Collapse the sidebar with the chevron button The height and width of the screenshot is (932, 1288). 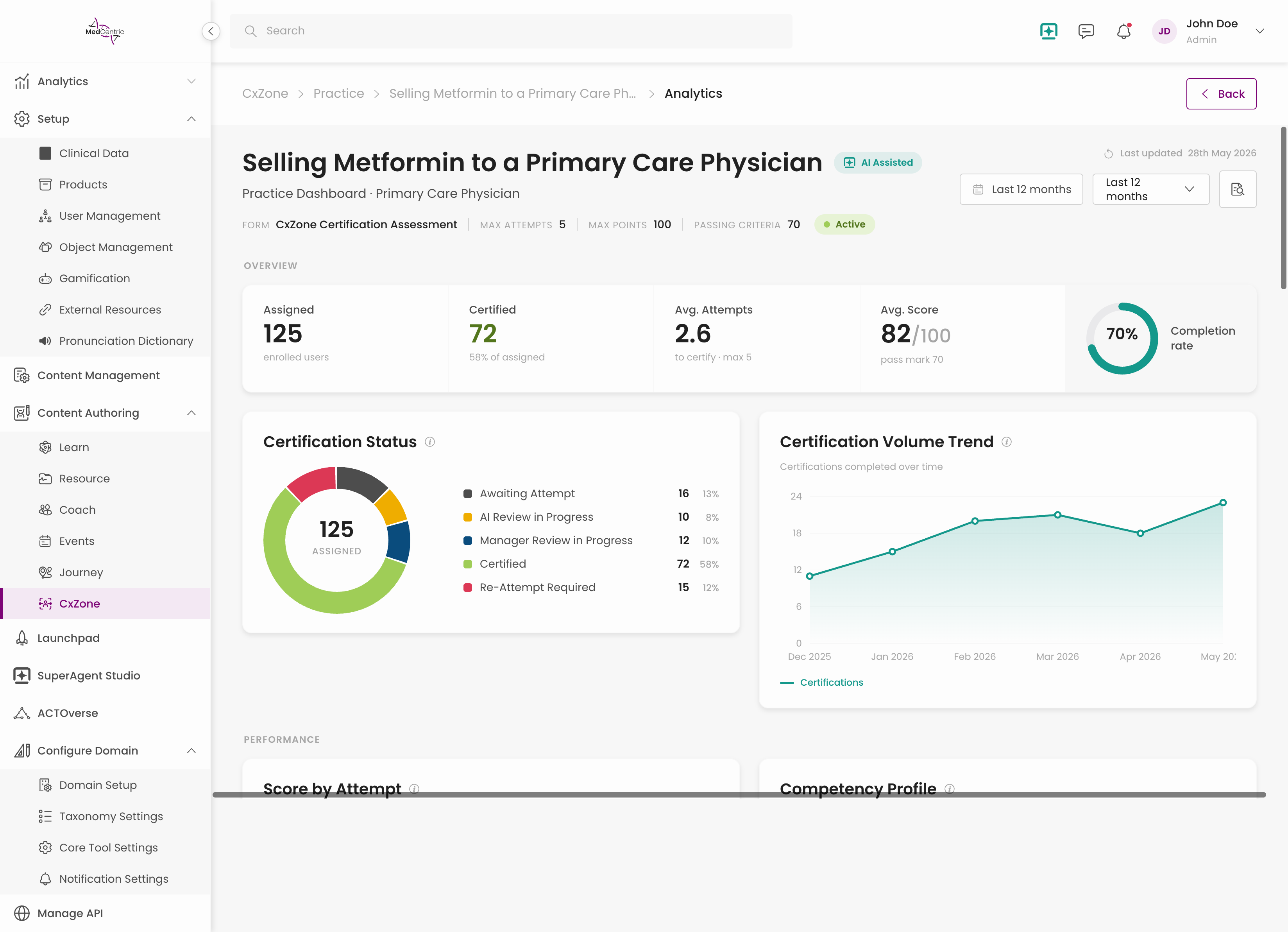click(211, 31)
